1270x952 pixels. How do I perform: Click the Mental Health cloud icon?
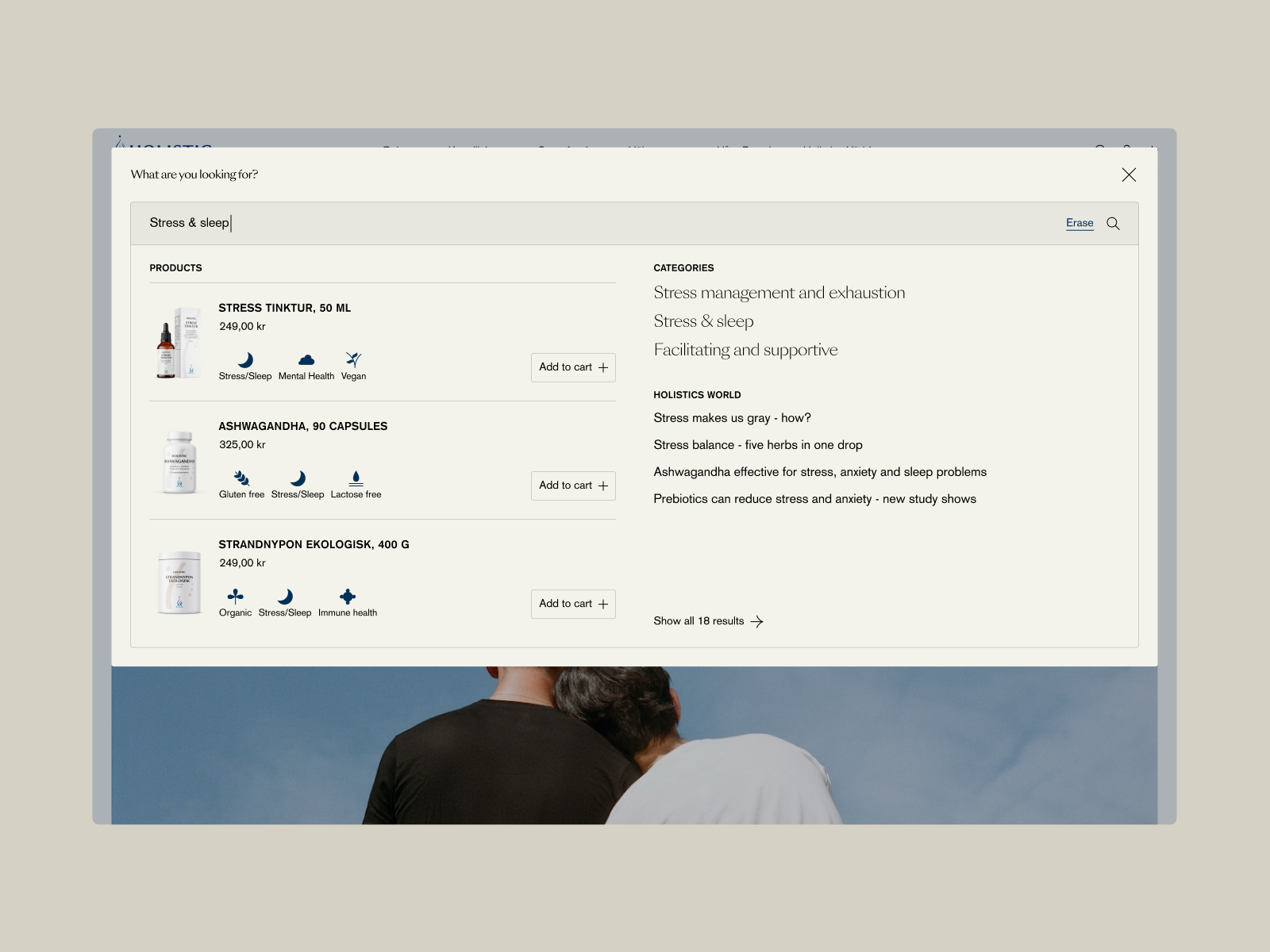click(306, 360)
